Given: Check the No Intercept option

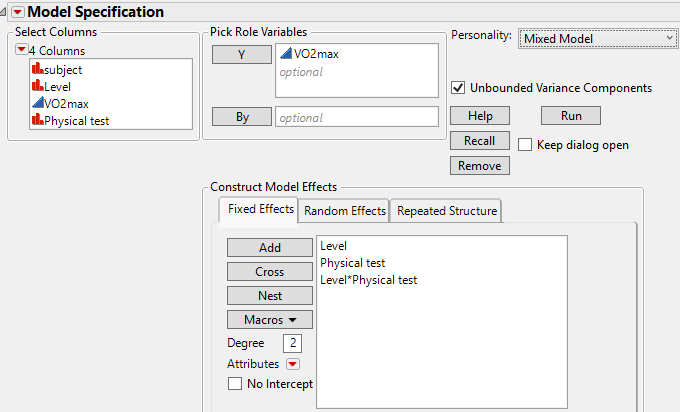Looking at the screenshot, I should coord(235,383).
